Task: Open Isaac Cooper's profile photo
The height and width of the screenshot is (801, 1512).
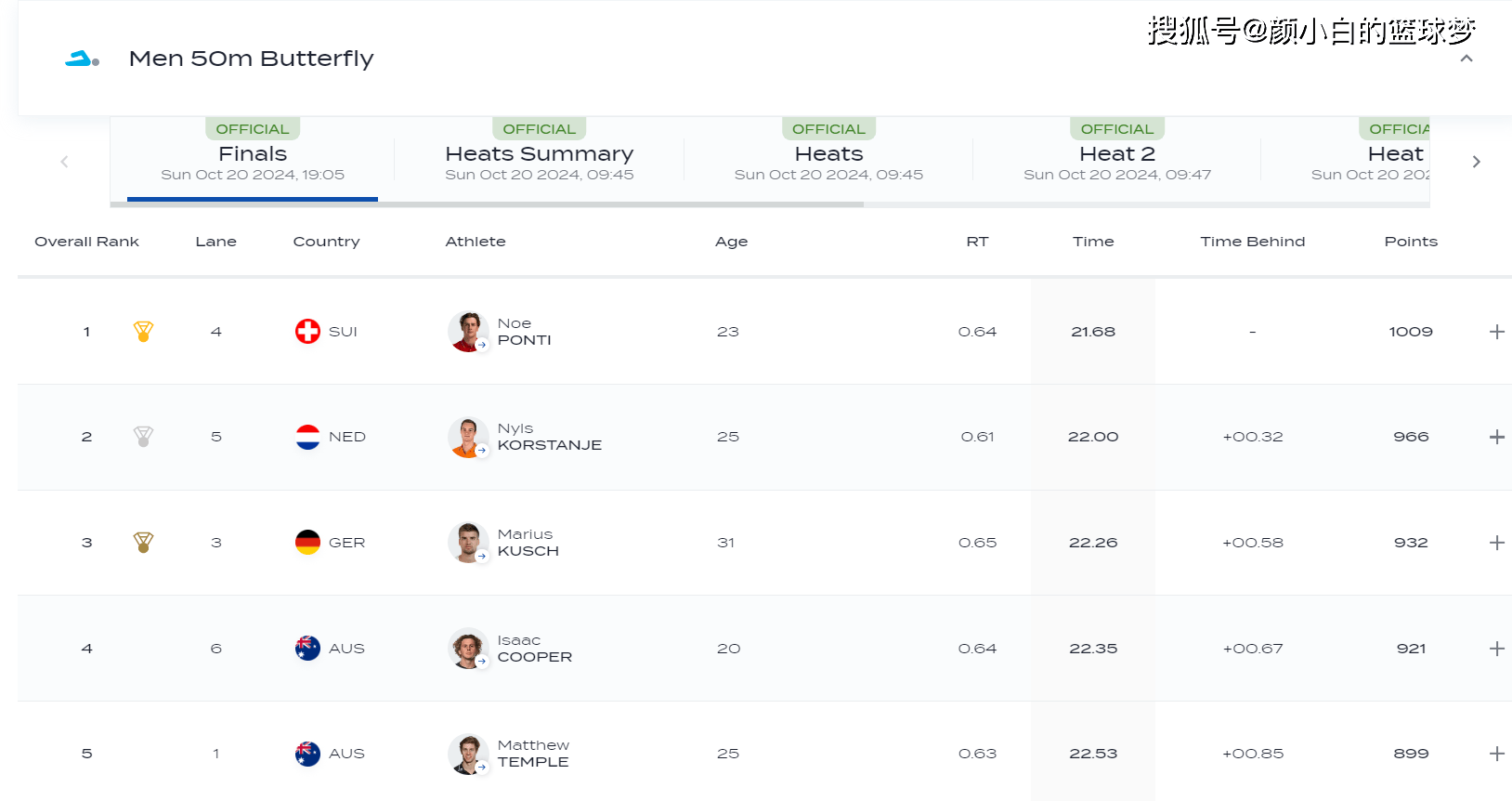Action: [468, 649]
